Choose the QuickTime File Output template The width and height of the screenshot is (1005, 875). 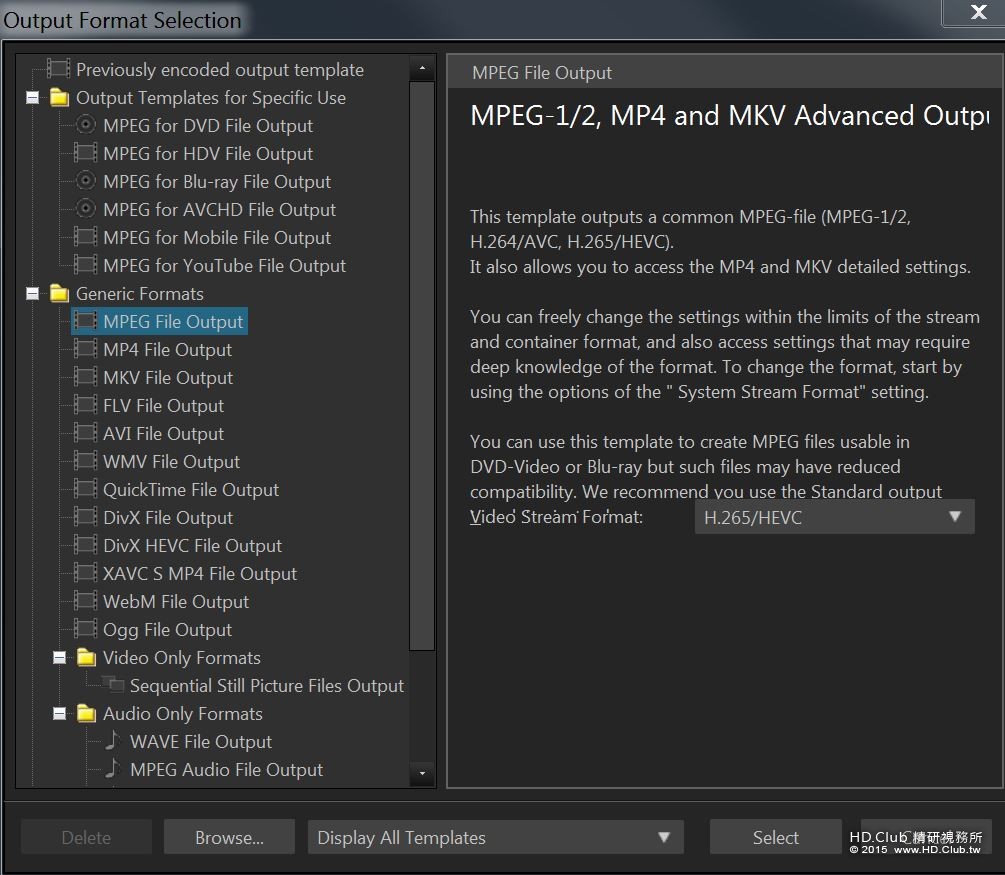click(191, 490)
